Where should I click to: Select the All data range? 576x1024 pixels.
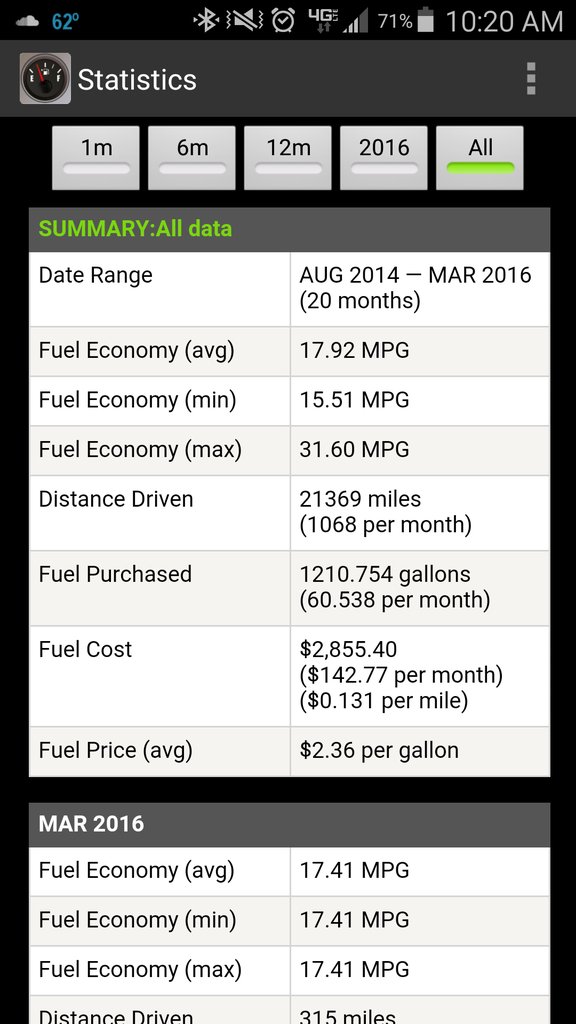(480, 158)
